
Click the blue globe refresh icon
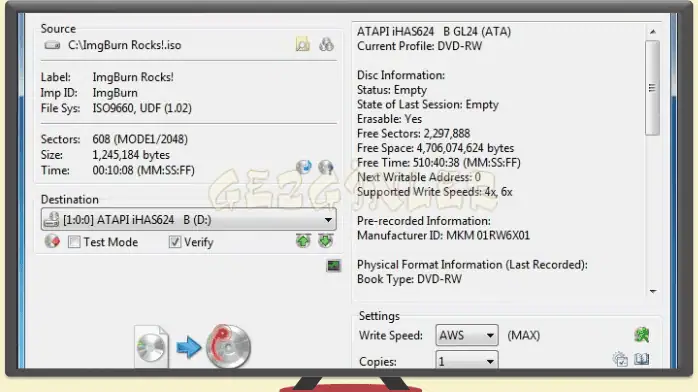pyautogui.click(x=304, y=167)
